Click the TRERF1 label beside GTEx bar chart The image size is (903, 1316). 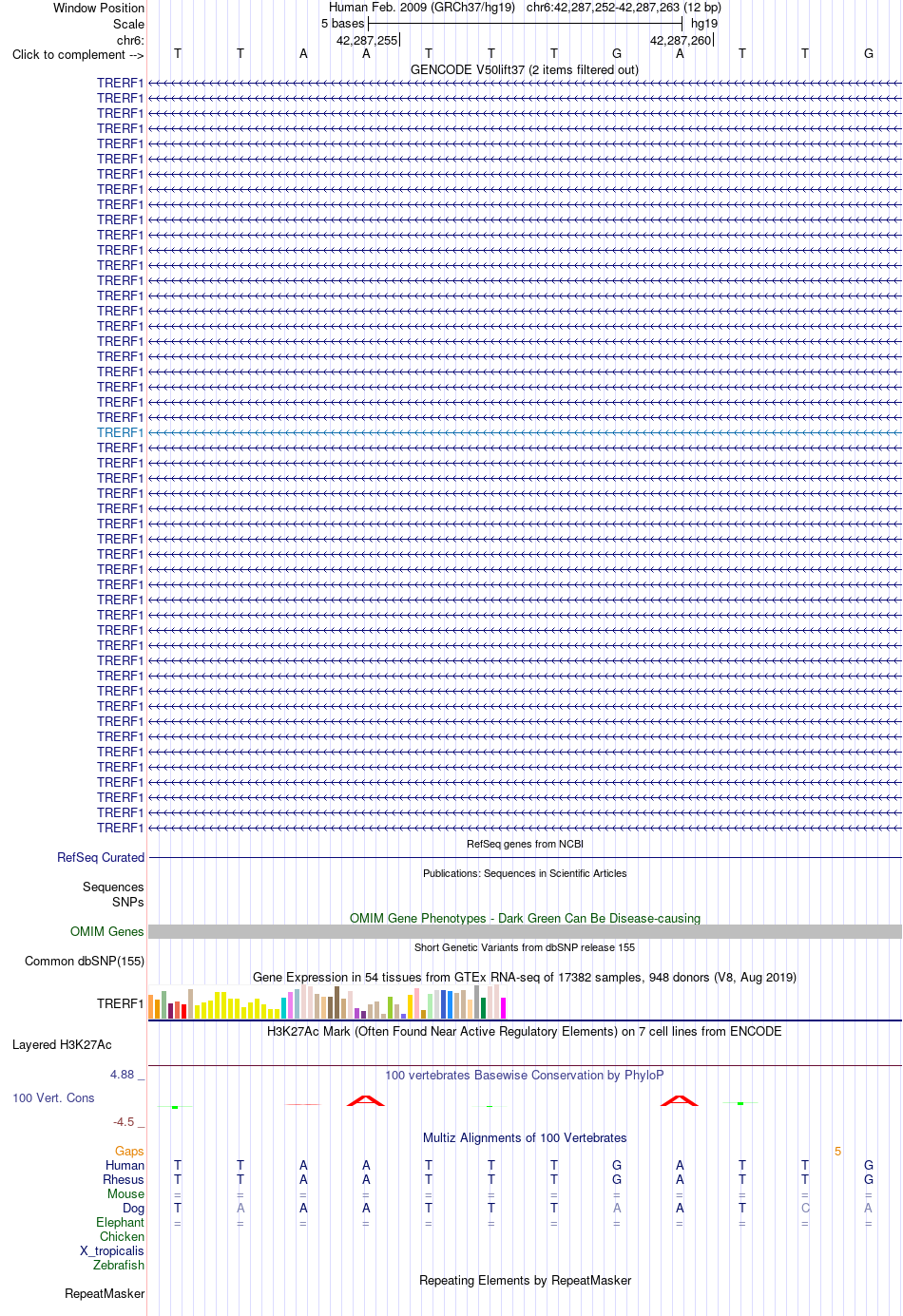click(121, 1003)
